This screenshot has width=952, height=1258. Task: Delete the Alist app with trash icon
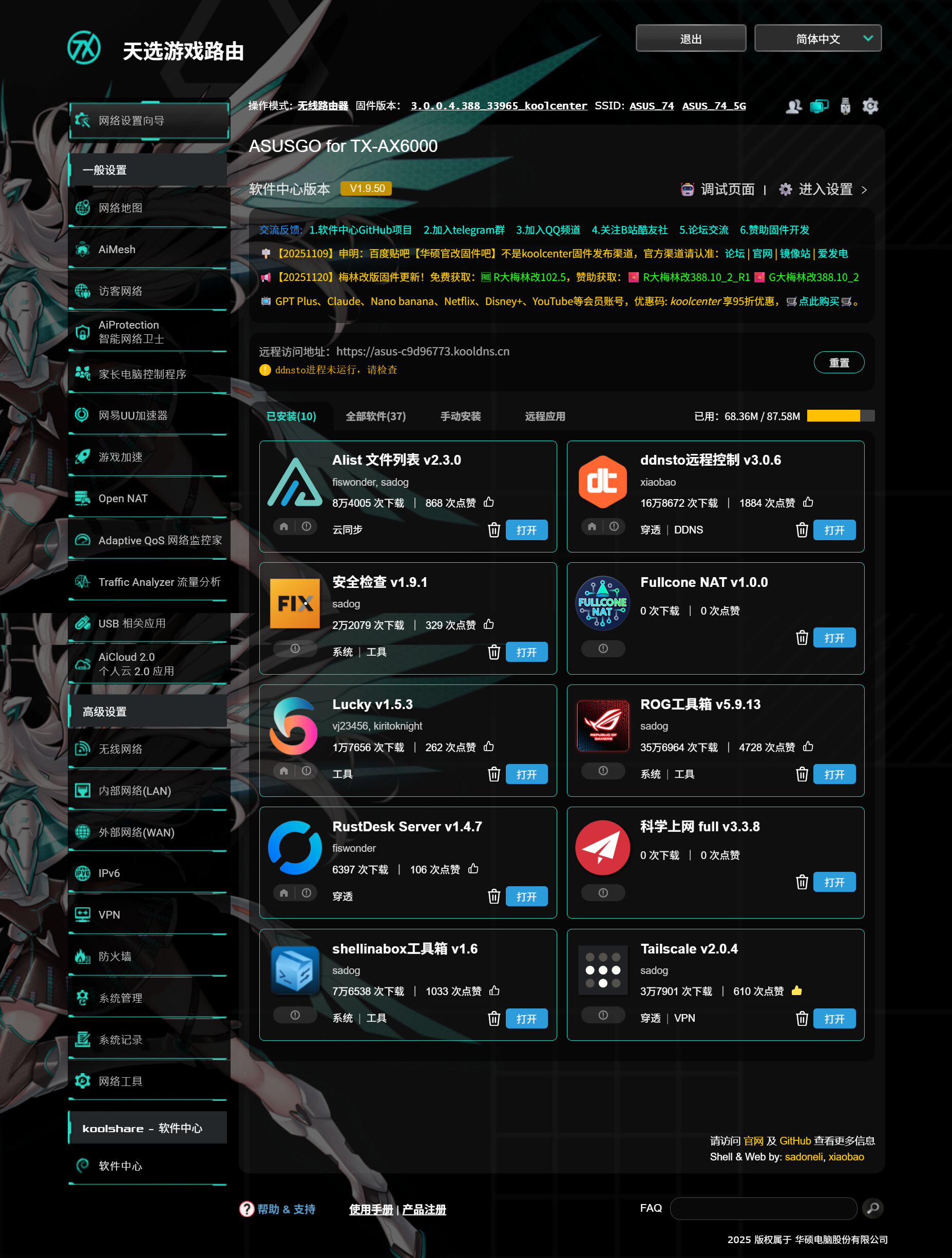click(493, 530)
